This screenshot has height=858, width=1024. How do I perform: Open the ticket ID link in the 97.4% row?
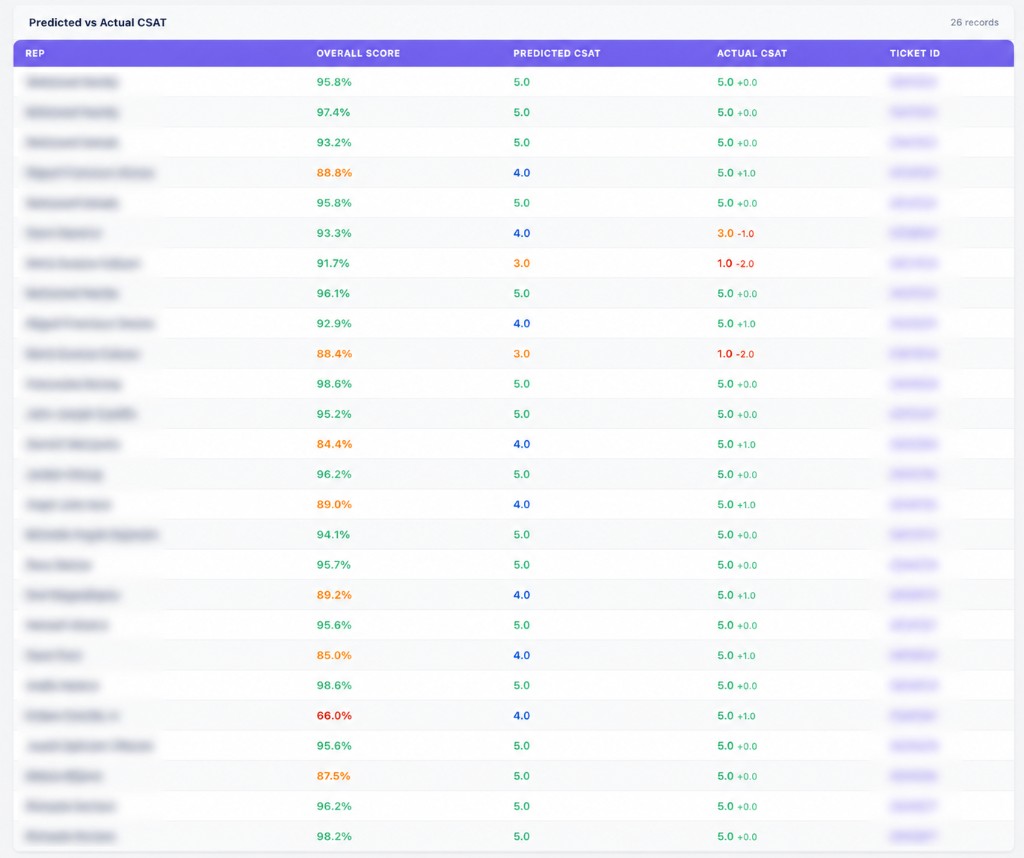coord(913,112)
